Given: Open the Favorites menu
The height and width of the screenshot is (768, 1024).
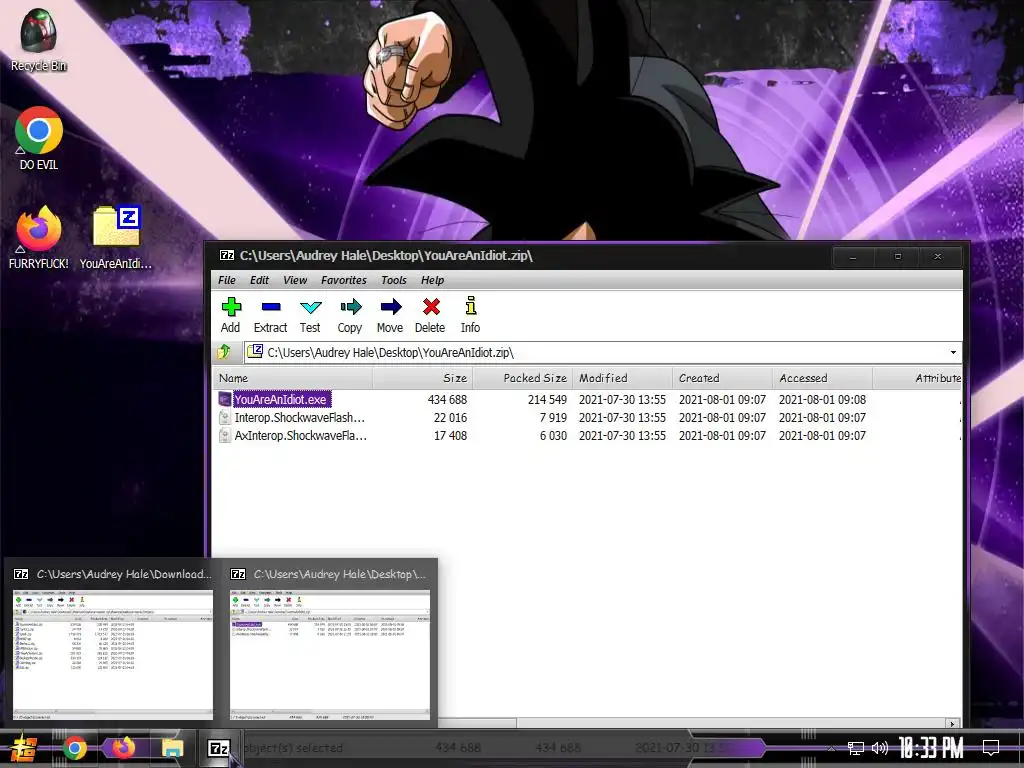Looking at the screenshot, I should click(x=344, y=280).
